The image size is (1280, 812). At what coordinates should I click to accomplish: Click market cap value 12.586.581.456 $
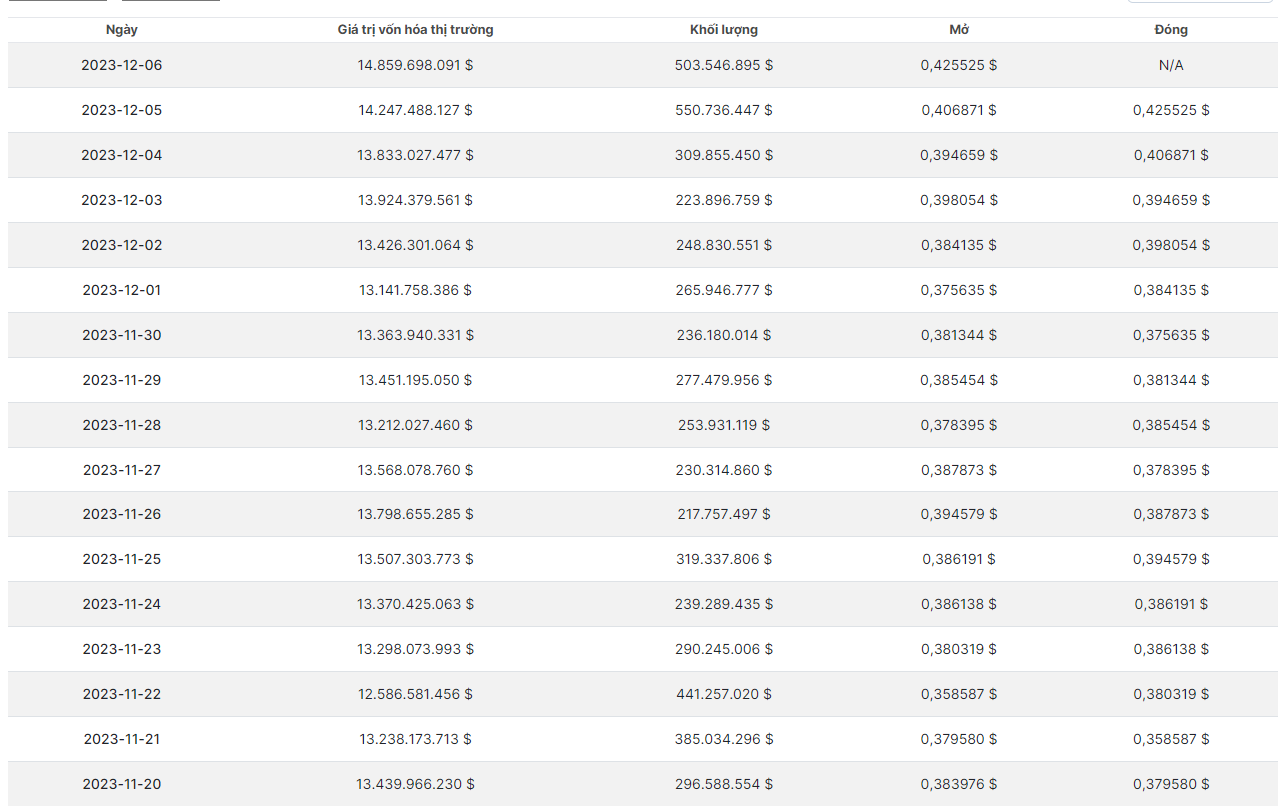coord(415,694)
